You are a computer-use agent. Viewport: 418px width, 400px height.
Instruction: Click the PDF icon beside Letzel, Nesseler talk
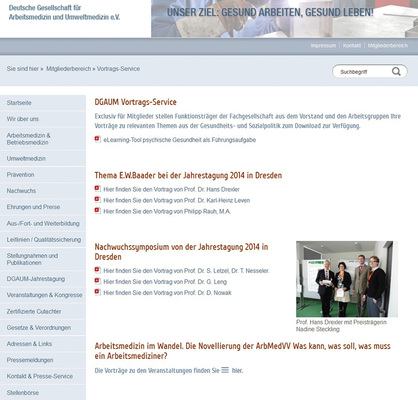[x=97, y=270]
